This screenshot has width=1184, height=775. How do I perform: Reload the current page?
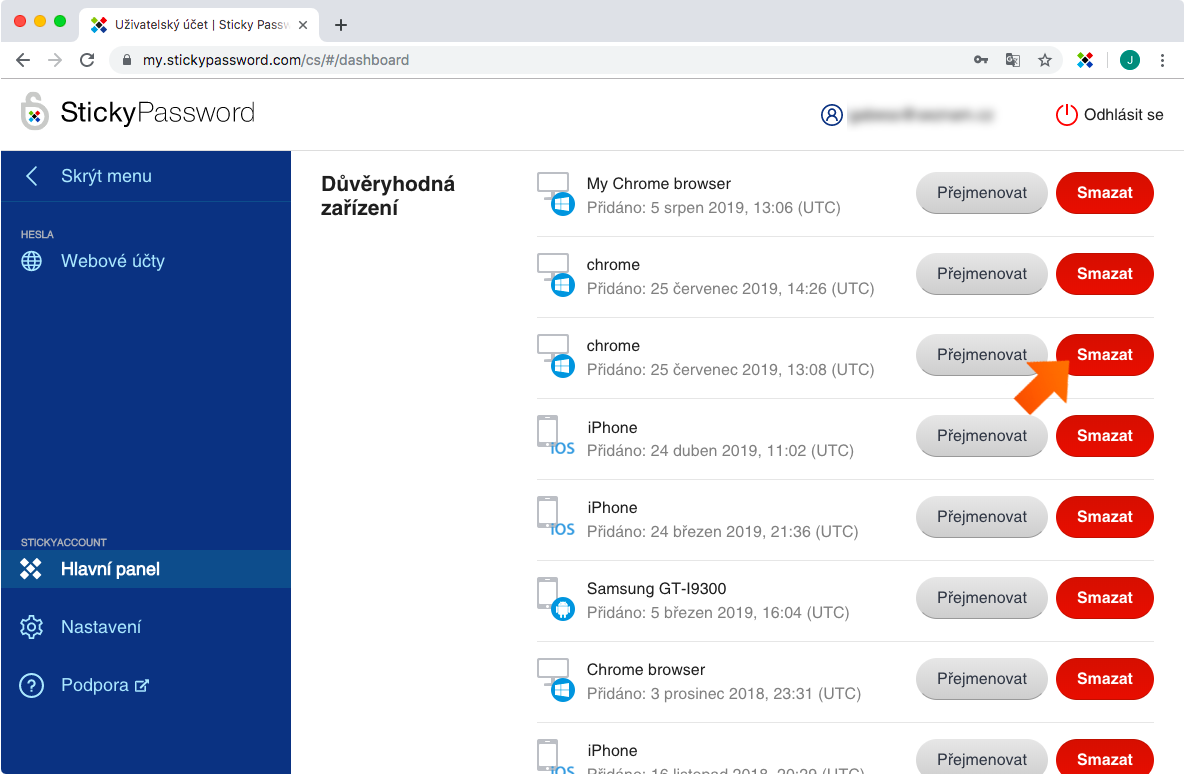click(x=88, y=60)
